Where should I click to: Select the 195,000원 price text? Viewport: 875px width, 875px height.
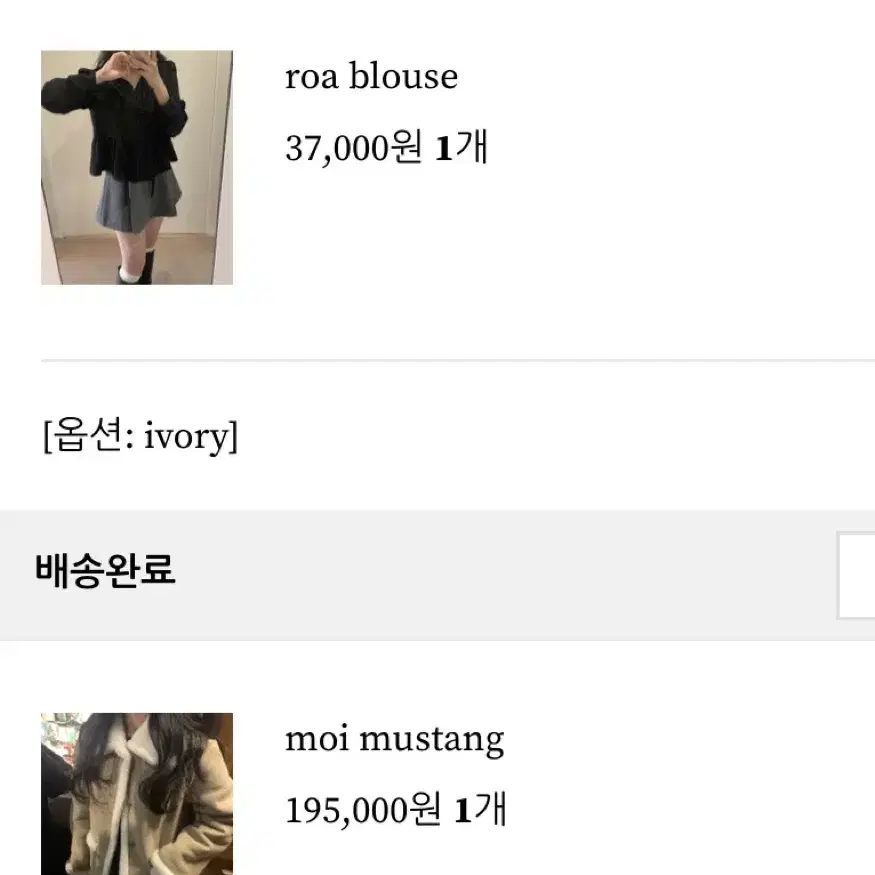[363, 810]
